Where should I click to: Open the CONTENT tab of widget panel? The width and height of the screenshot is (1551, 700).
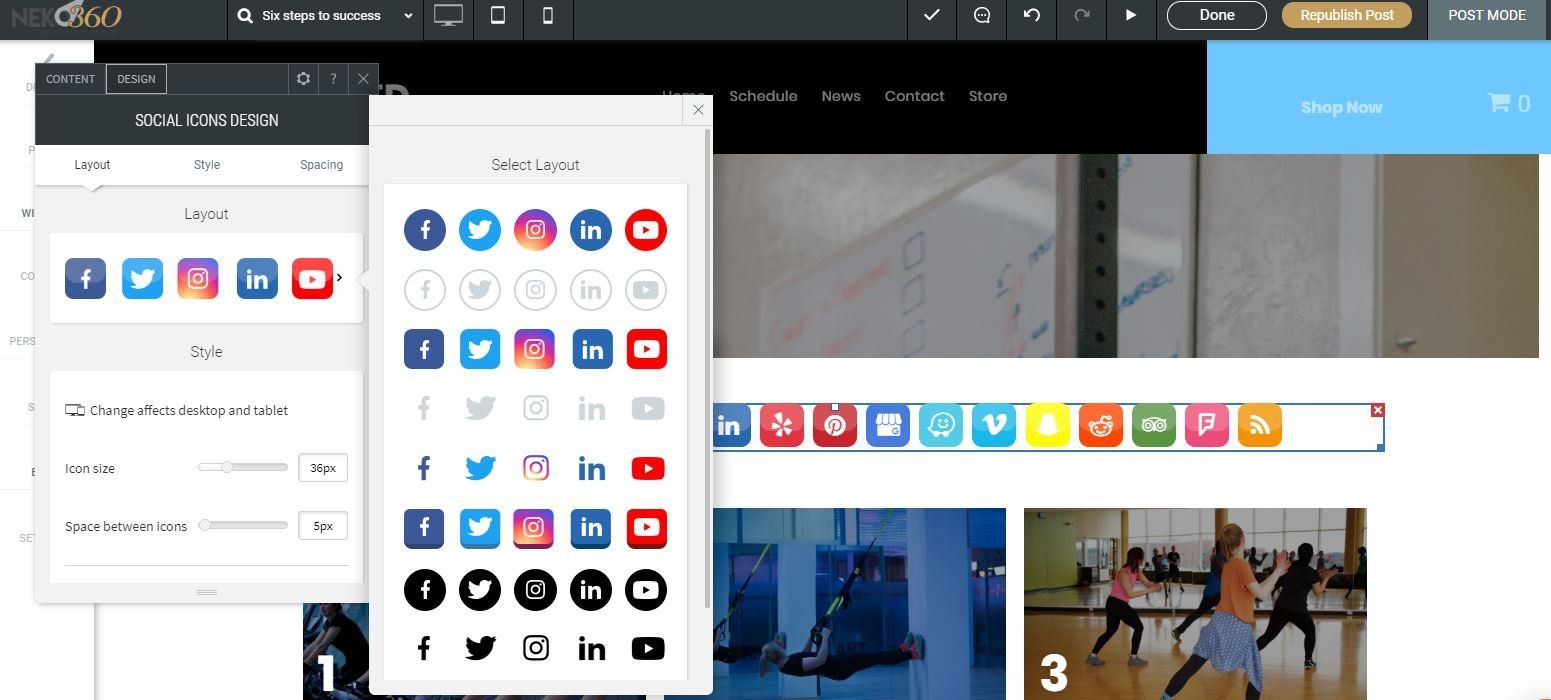click(x=70, y=79)
